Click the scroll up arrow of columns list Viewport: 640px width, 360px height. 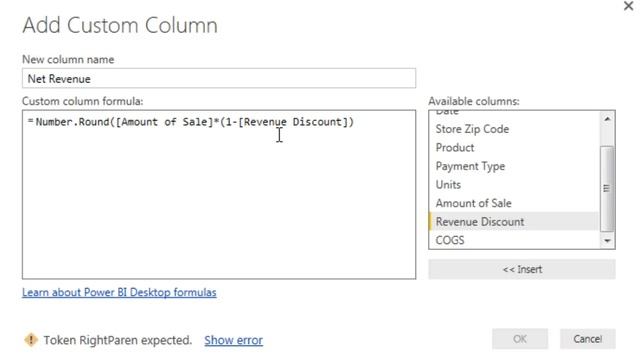click(607, 119)
